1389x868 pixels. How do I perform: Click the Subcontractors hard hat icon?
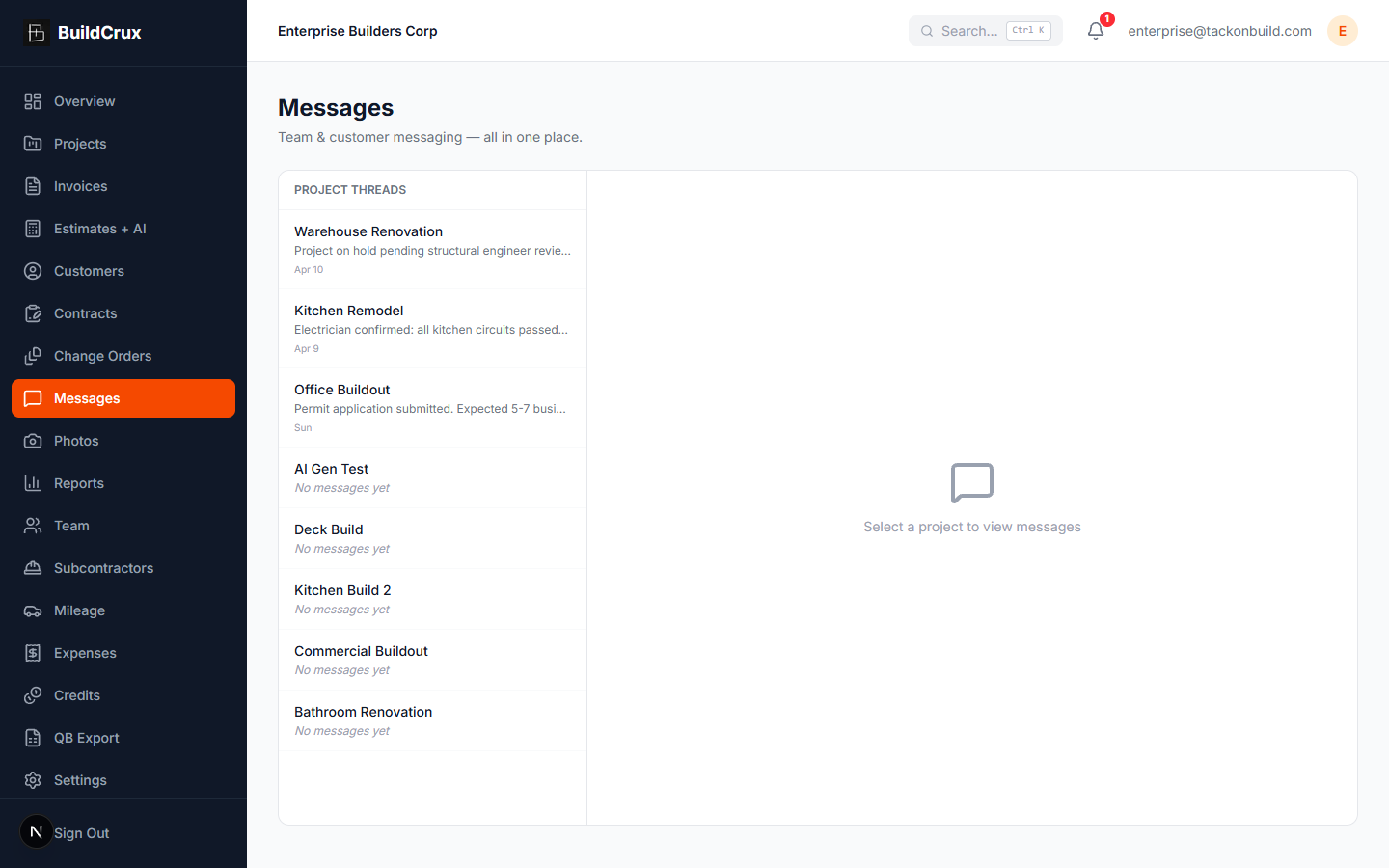click(33, 568)
